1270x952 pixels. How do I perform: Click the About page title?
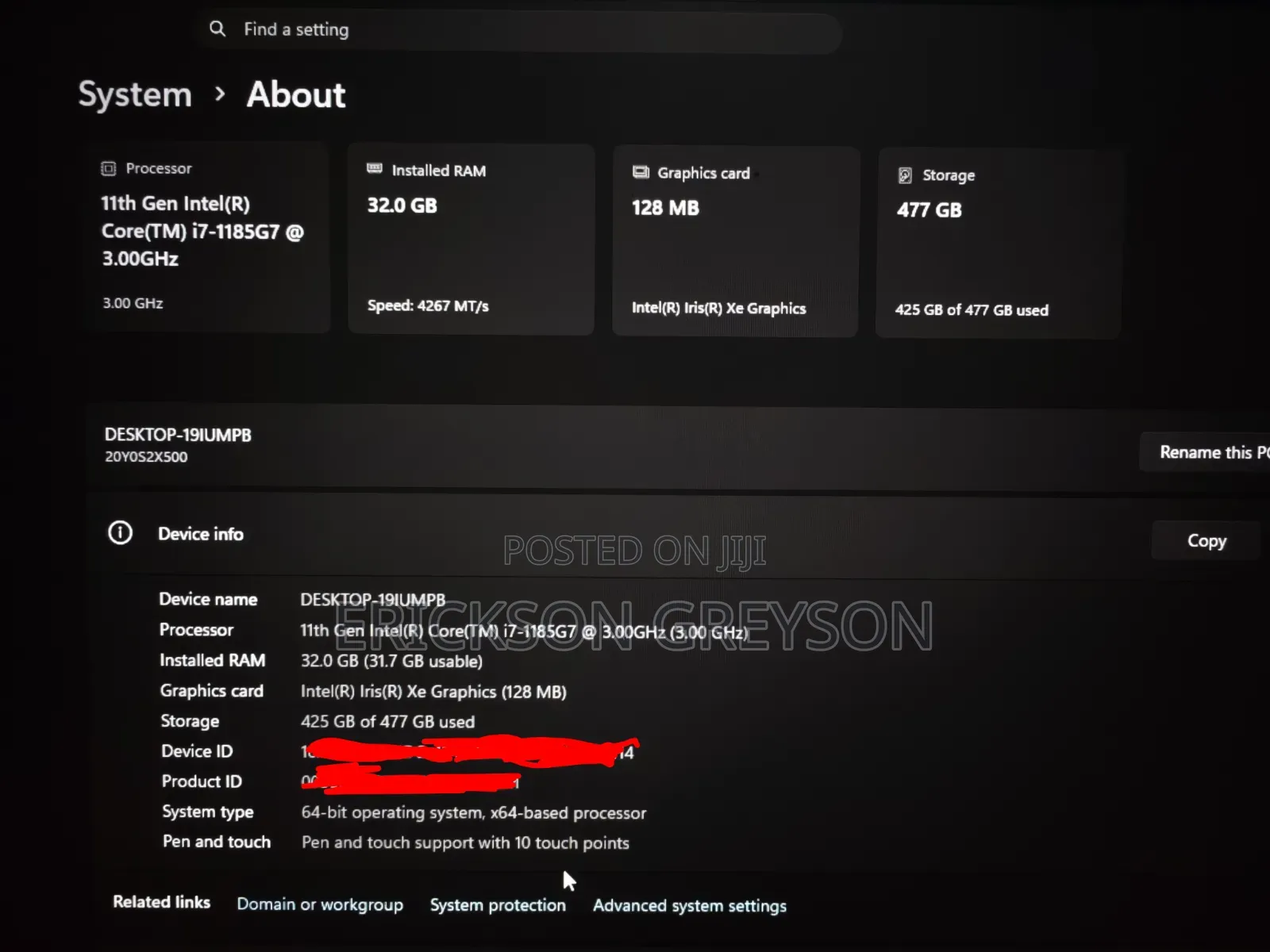click(x=296, y=94)
